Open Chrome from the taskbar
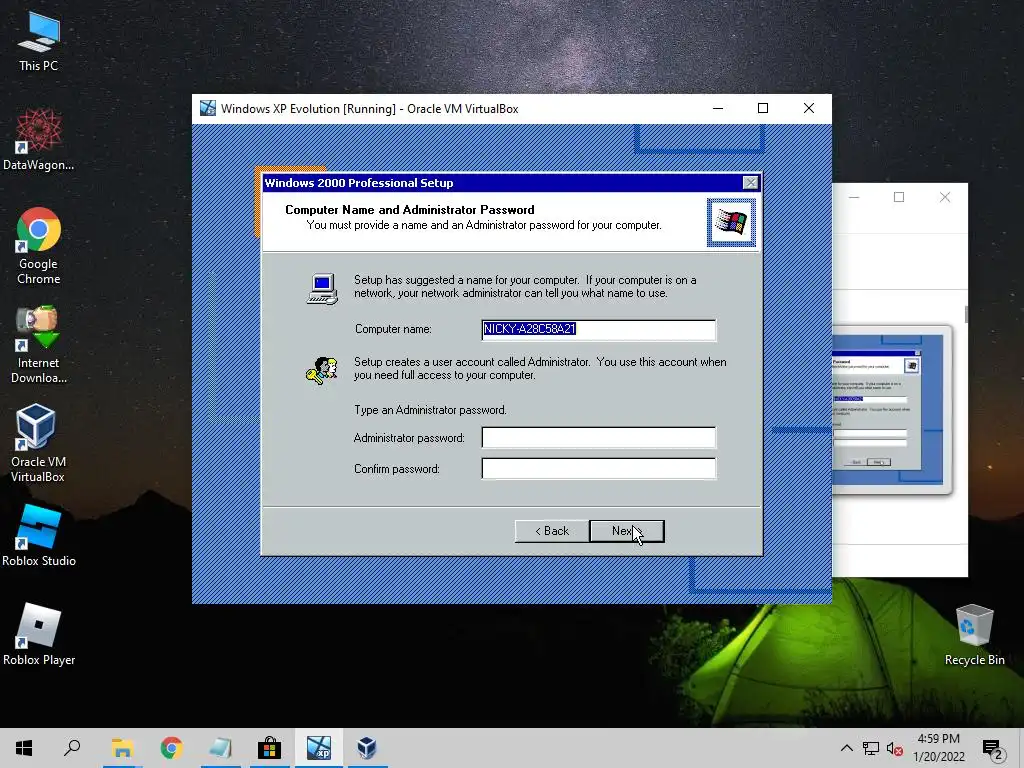 coord(172,748)
